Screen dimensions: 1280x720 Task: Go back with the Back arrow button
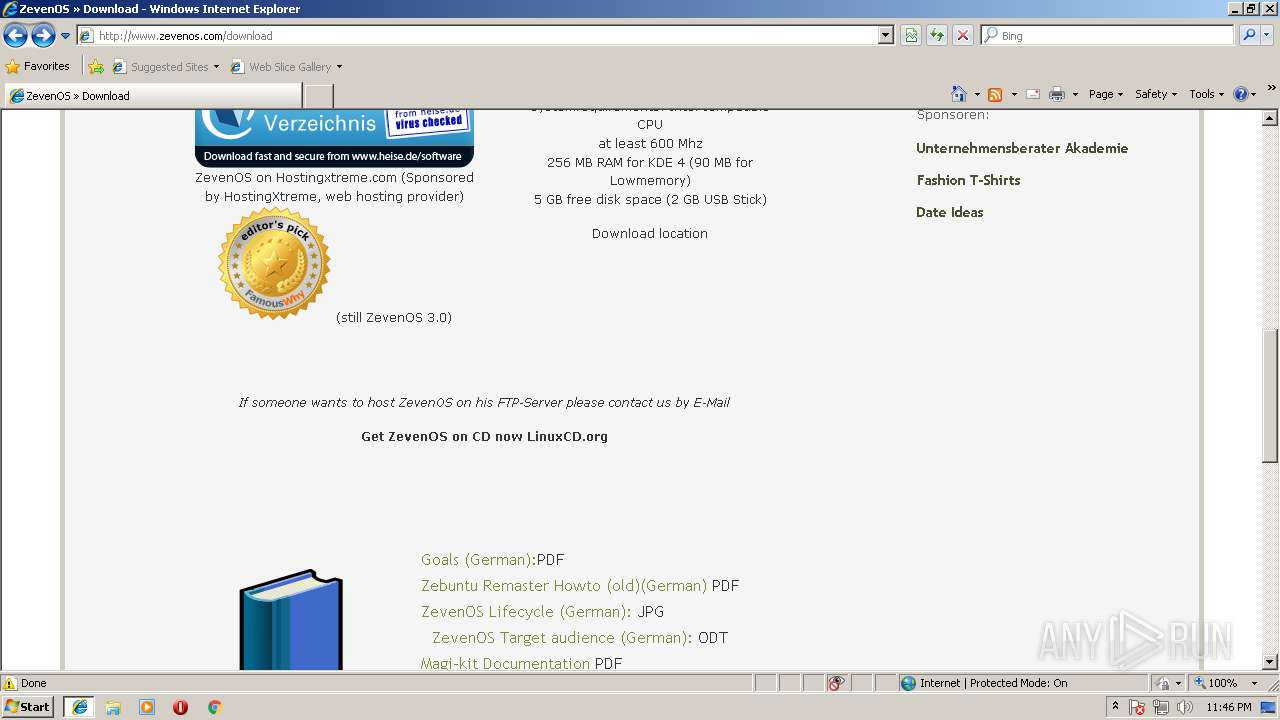click(x=15, y=36)
